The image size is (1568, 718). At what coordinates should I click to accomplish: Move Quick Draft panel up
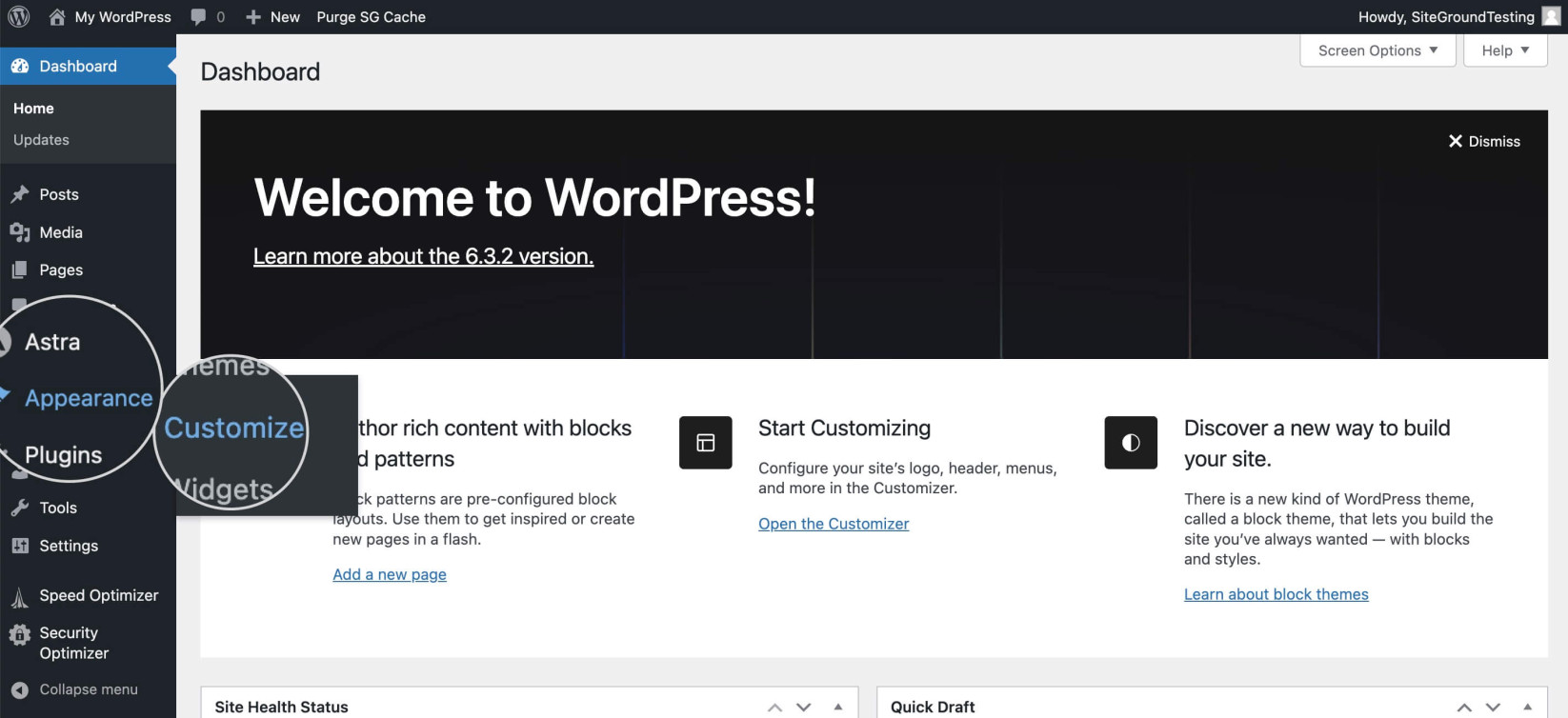[1465, 707]
